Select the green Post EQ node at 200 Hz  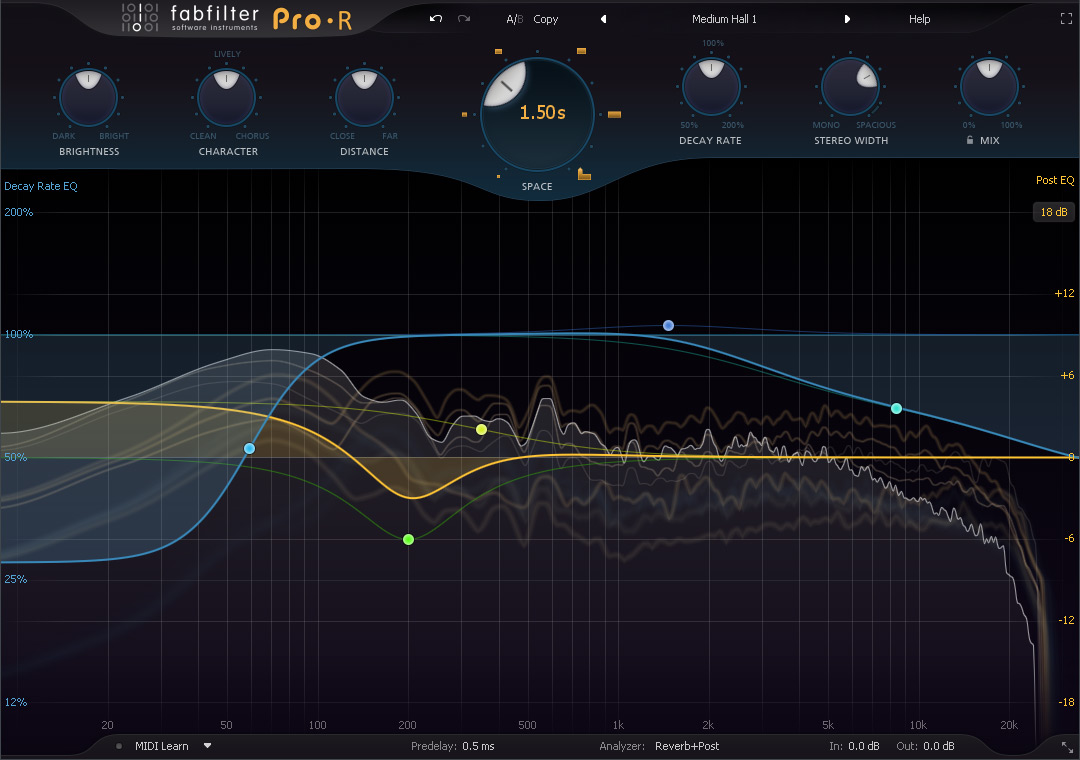(x=408, y=540)
